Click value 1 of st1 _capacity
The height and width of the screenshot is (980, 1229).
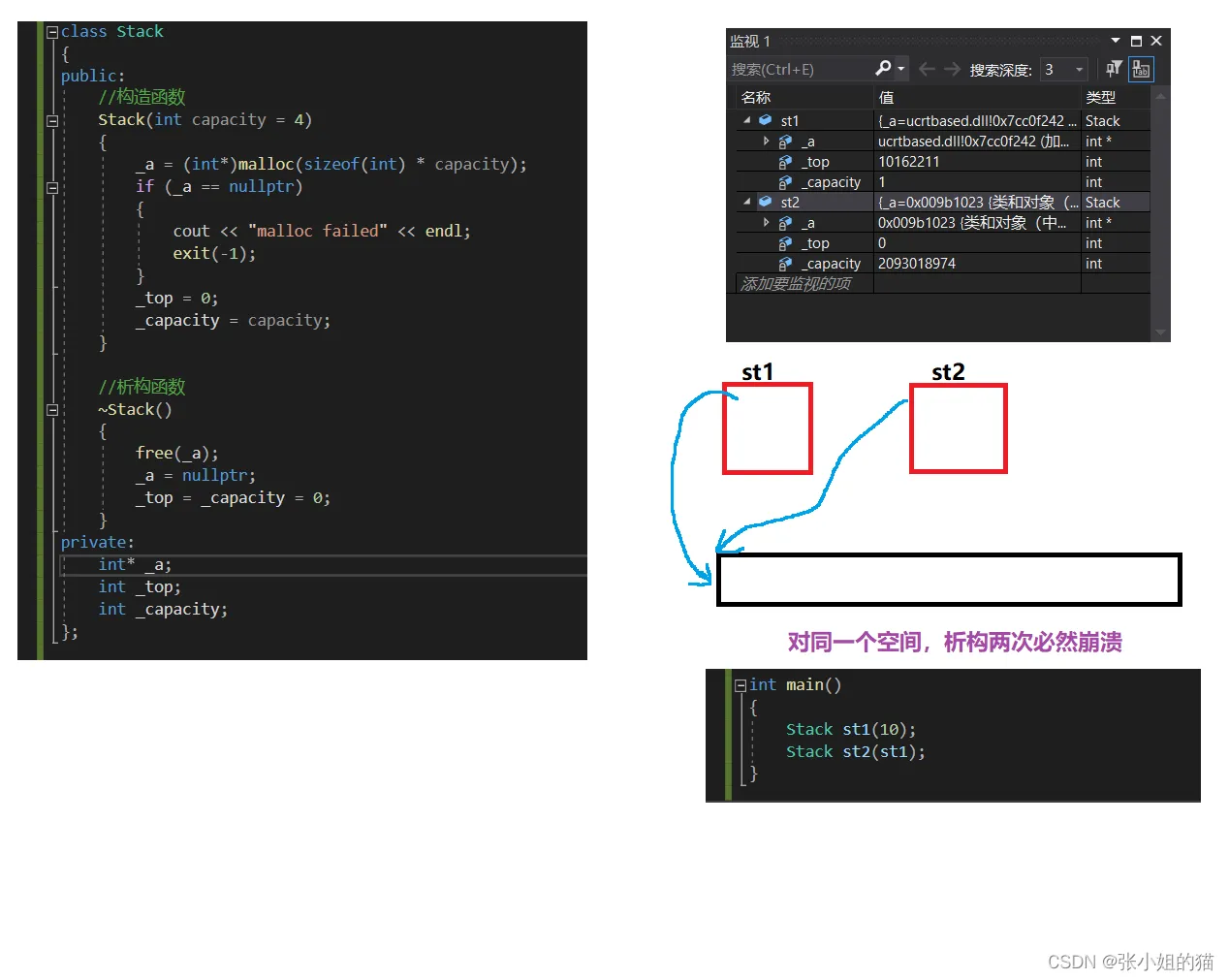click(x=882, y=182)
